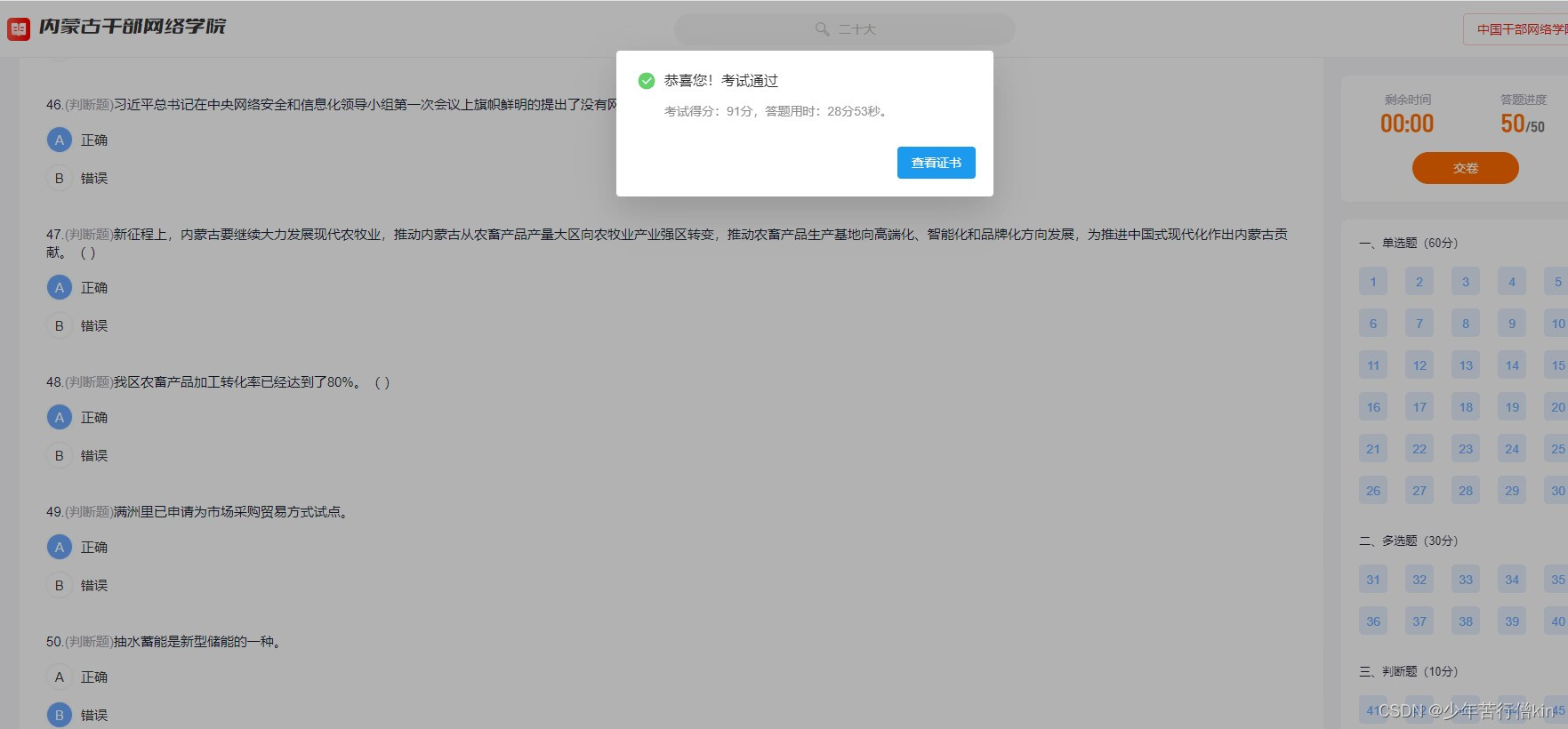1568x729 pixels.
Task: Jump to question 7 in answer sheet
Action: 1419,324
